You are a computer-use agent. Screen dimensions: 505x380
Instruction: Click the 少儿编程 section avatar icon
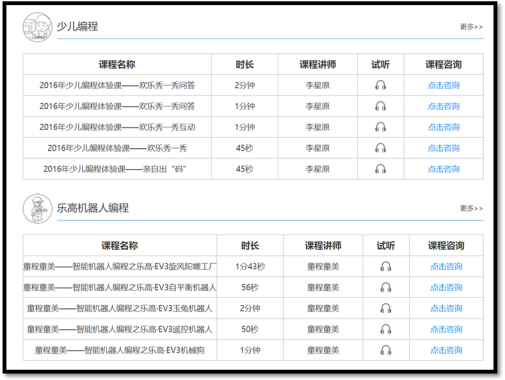pos(37,27)
